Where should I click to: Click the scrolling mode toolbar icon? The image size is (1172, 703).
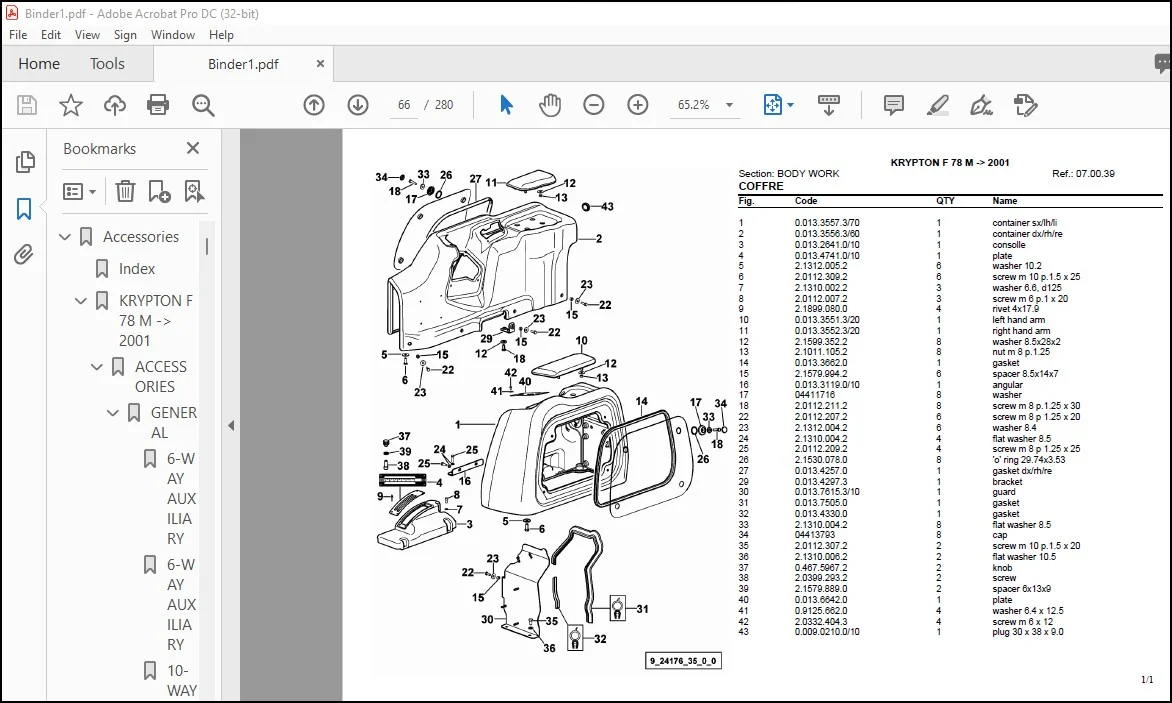[x=829, y=105]
